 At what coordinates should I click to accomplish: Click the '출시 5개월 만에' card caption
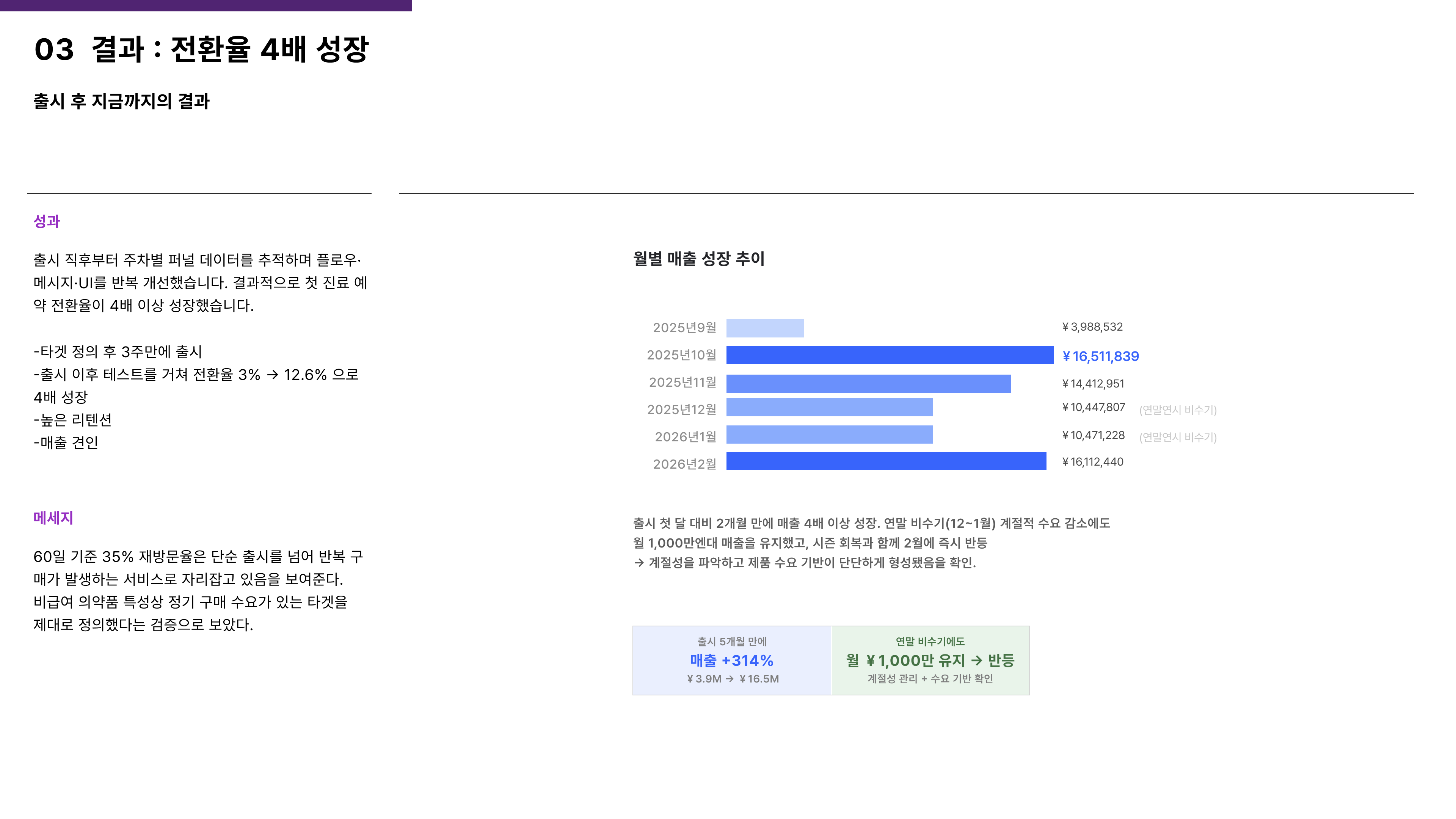pos(732,642)
